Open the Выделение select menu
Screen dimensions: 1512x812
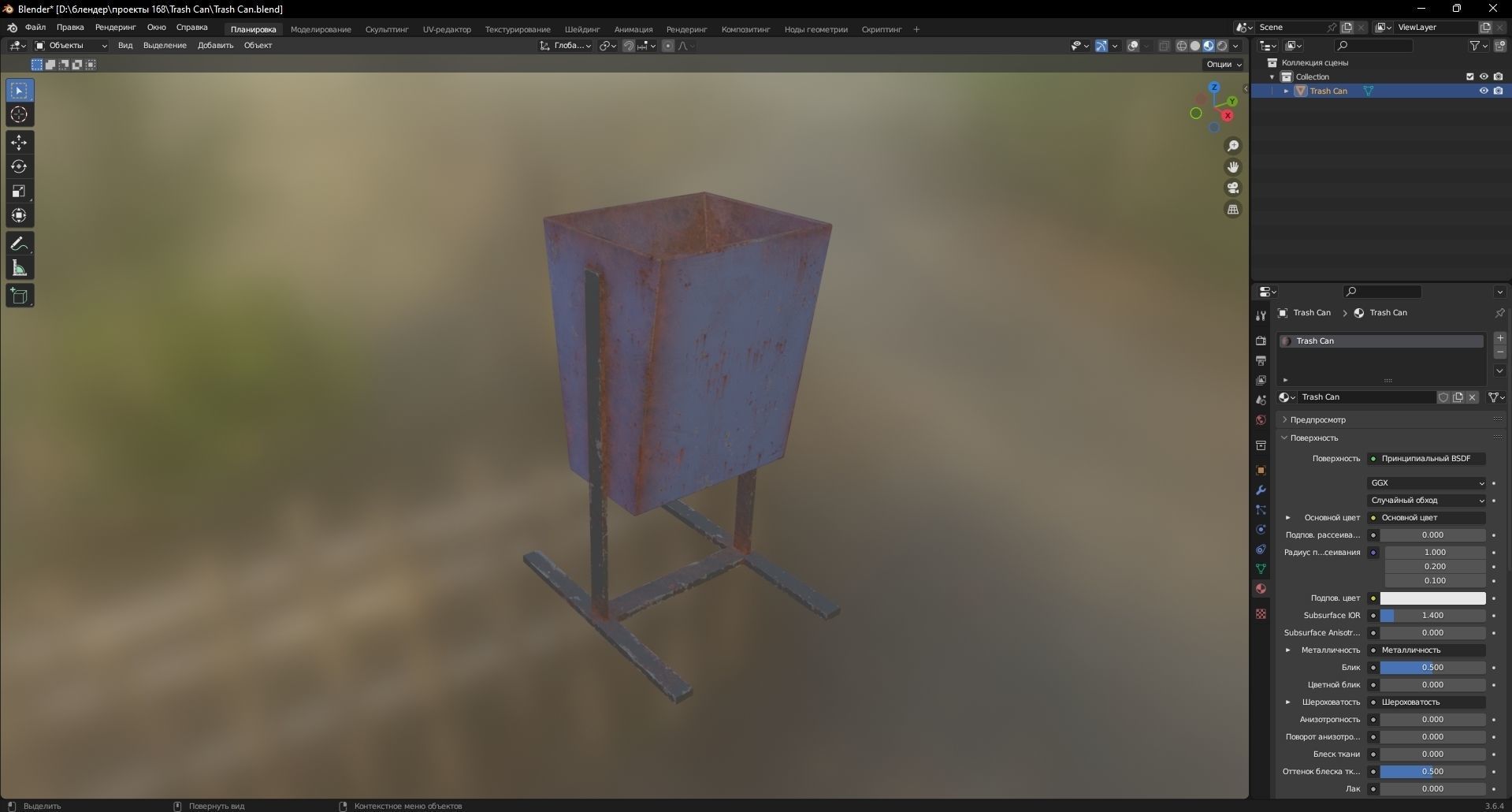pos(165,46)
